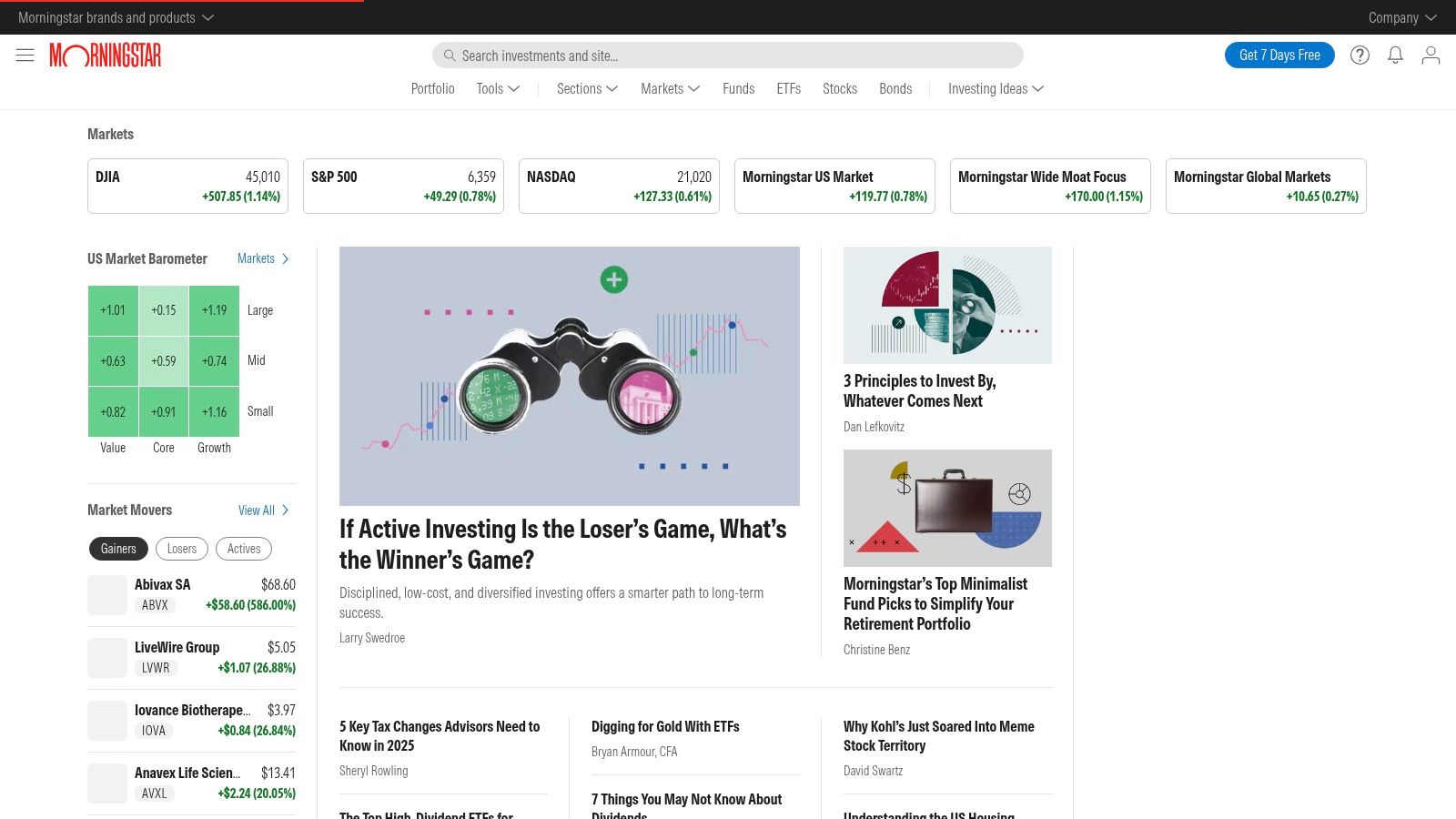Click author name Christine Benz
Viewport: 1456px width, 819px height.
coord(876,650)
